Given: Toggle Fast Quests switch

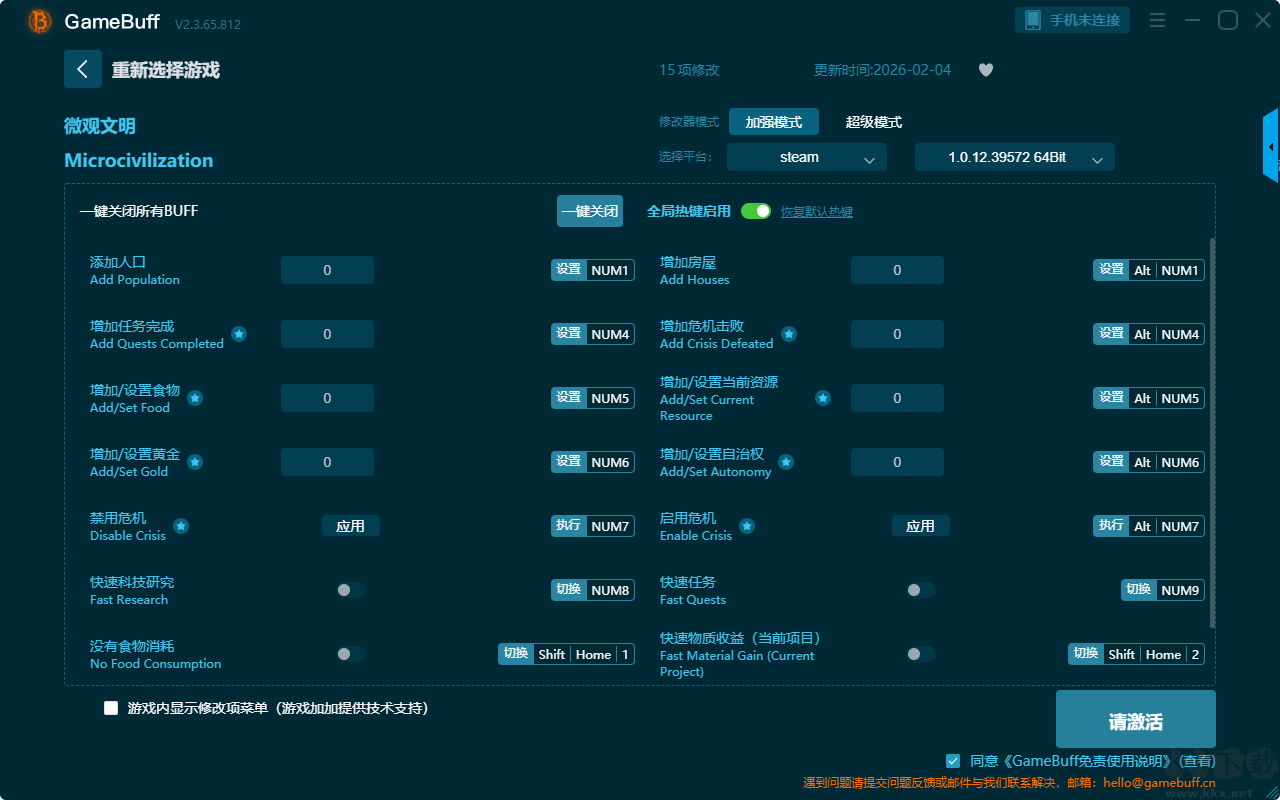Looking at the screenshot, I should pos(921,590).
